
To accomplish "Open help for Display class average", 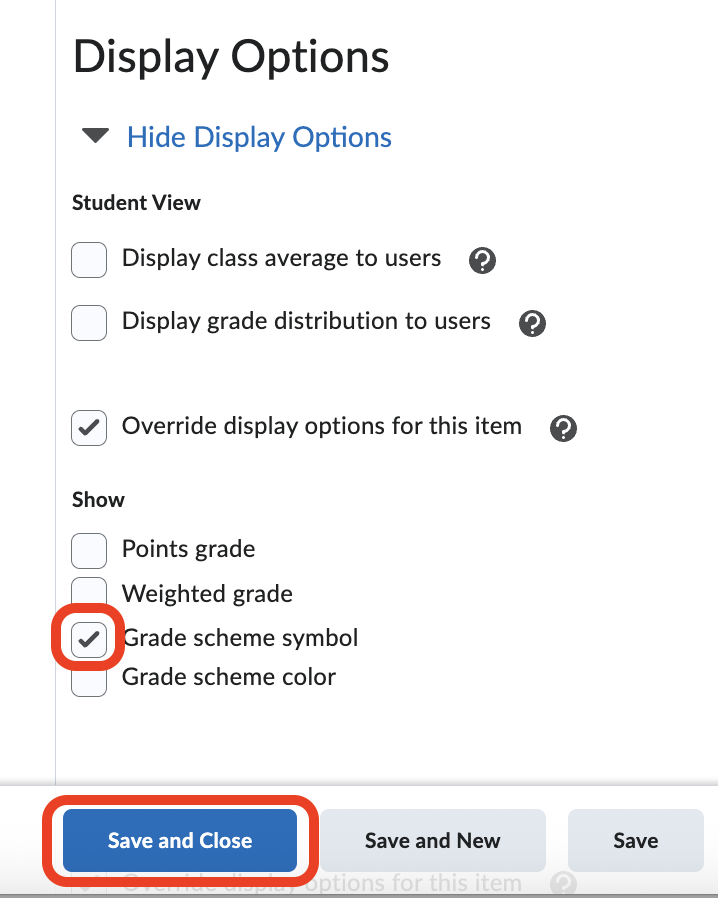I will [x=483, y=261].
